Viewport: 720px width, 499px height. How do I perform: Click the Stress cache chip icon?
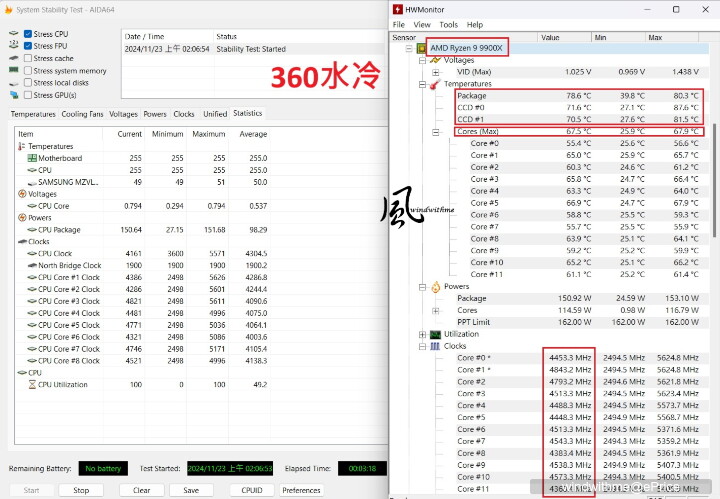coord(14,58)
